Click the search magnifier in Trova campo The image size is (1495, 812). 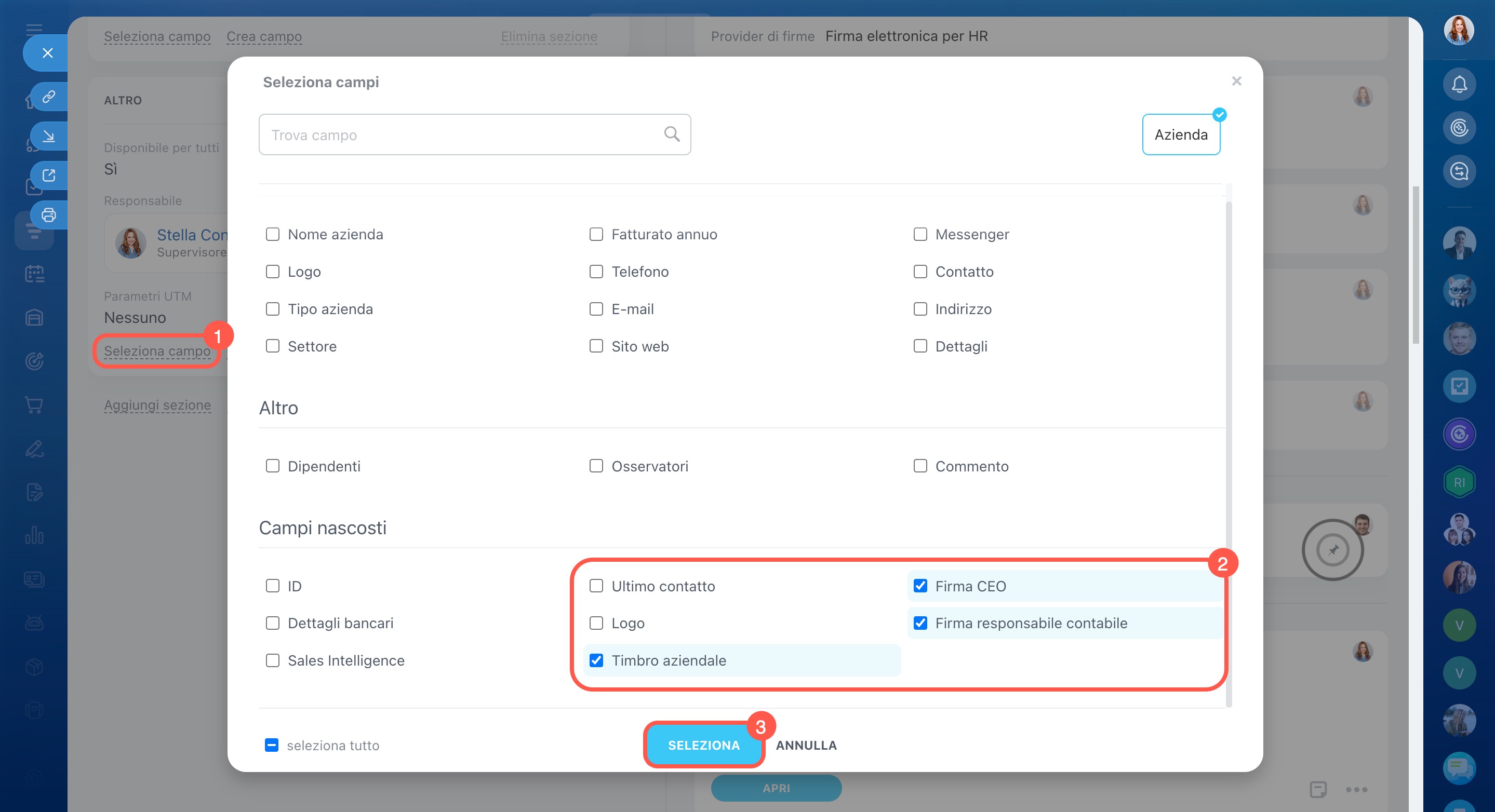(672, 134)
